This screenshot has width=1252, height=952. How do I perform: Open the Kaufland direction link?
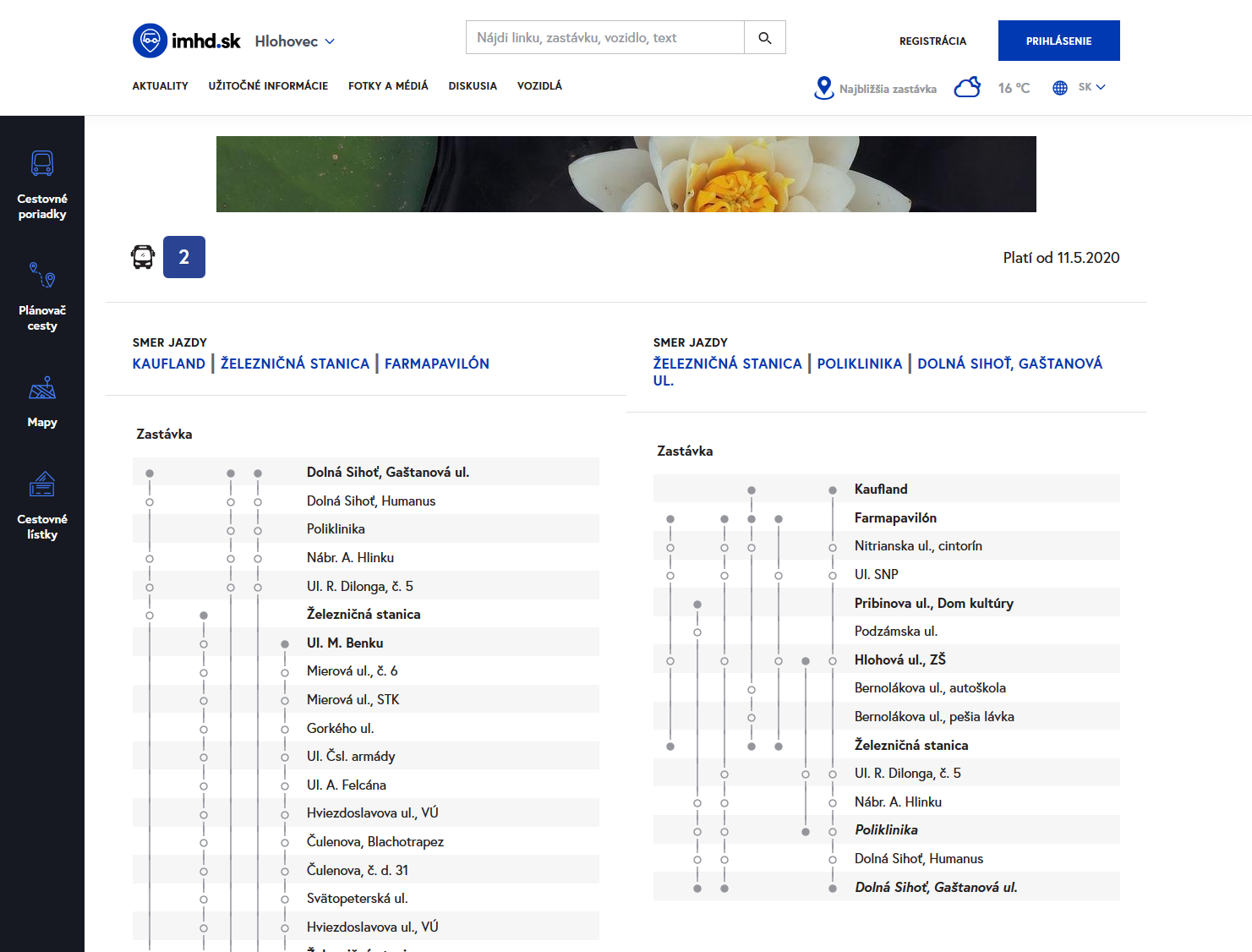[x=169, y=364]
